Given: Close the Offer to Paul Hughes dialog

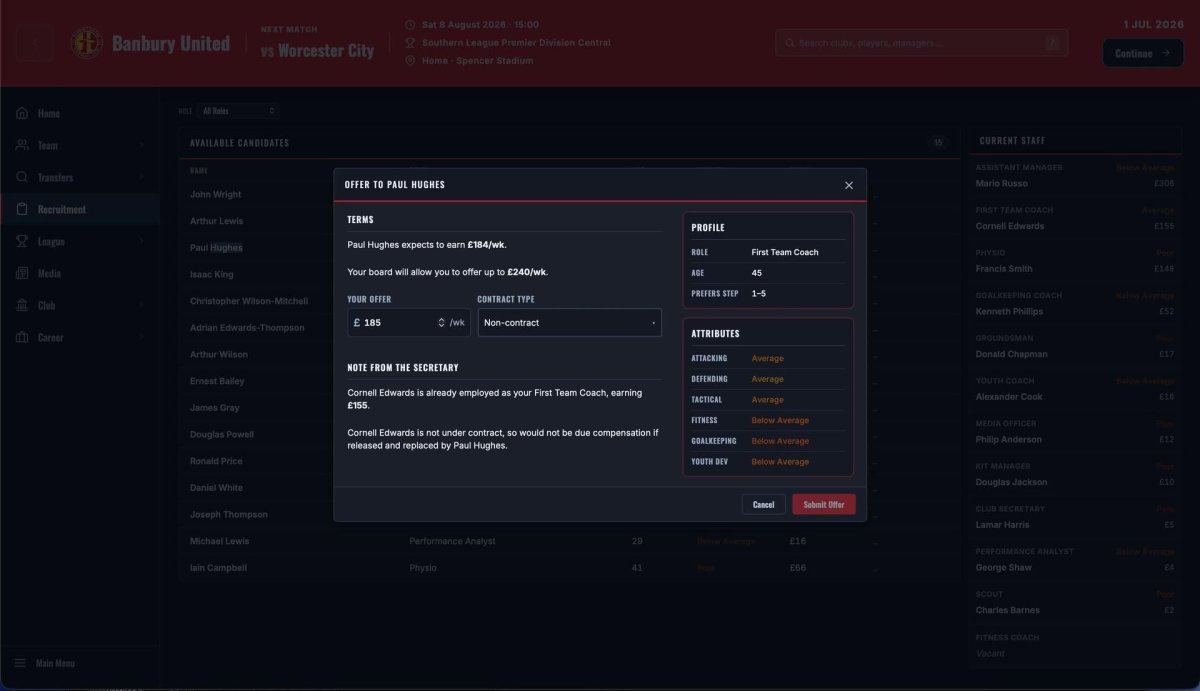Looking at the screenshot, I should tap(849, 185).
